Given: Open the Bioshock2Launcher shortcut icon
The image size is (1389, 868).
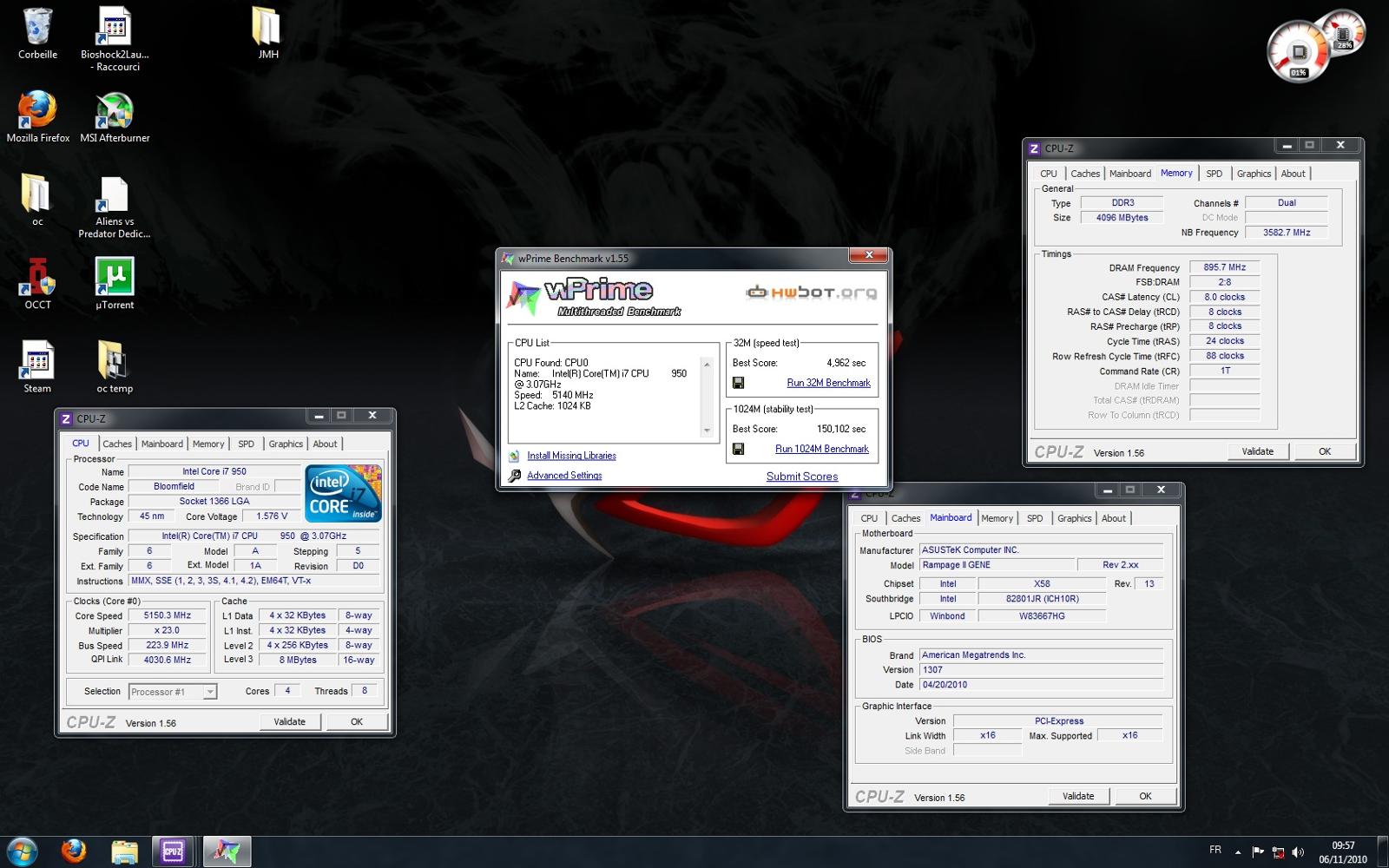Looking at the screenshot, I should tap(114, 26).
